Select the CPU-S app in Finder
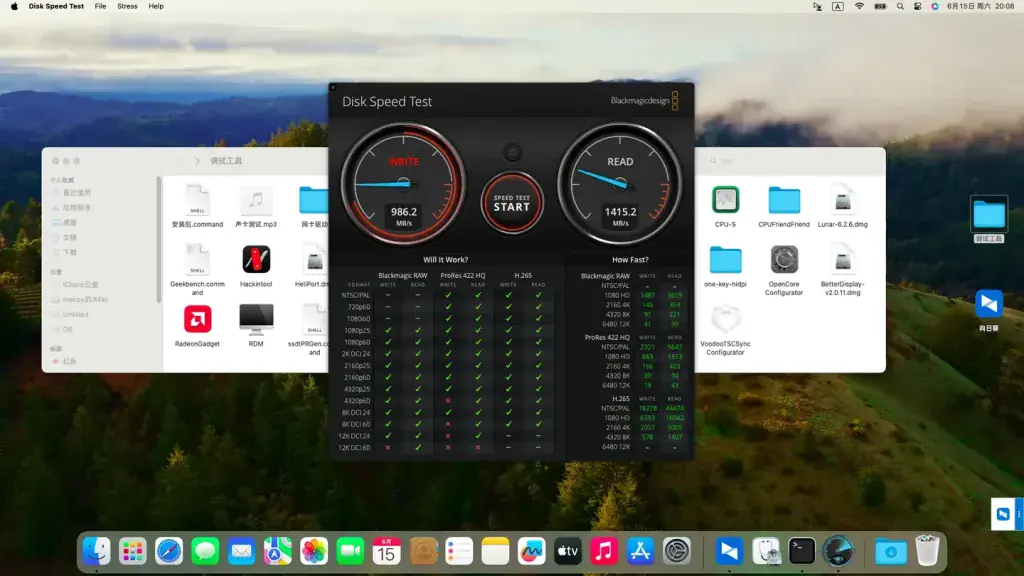 point(726,206)
